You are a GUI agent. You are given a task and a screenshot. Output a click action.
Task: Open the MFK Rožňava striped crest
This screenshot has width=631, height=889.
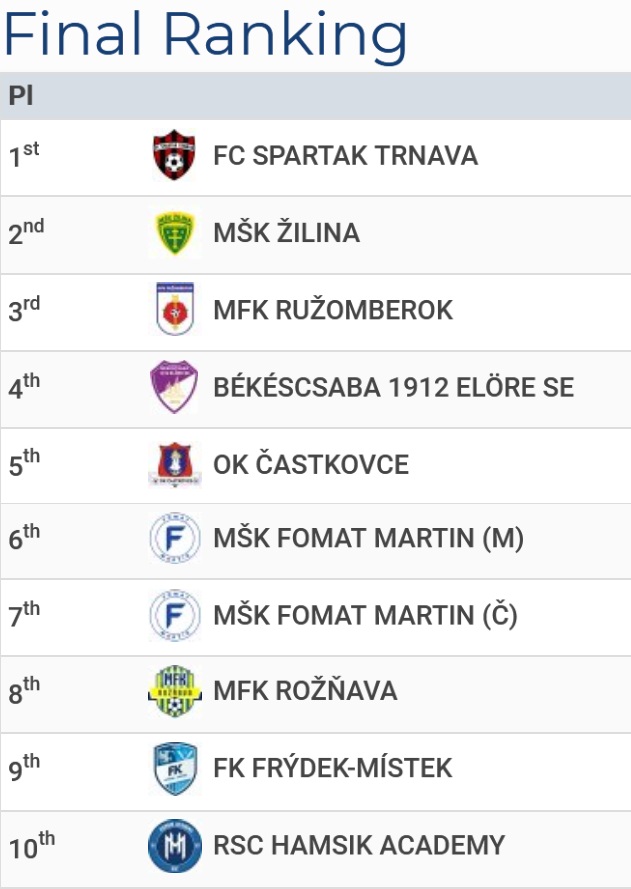click(x=175, y=691)
